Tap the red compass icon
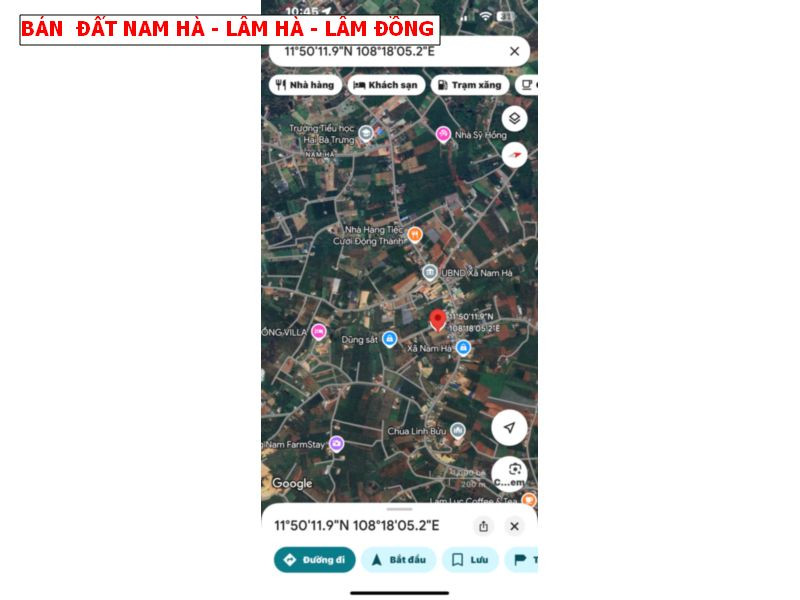This screenshot has width=800, height=600. [514, 155]
